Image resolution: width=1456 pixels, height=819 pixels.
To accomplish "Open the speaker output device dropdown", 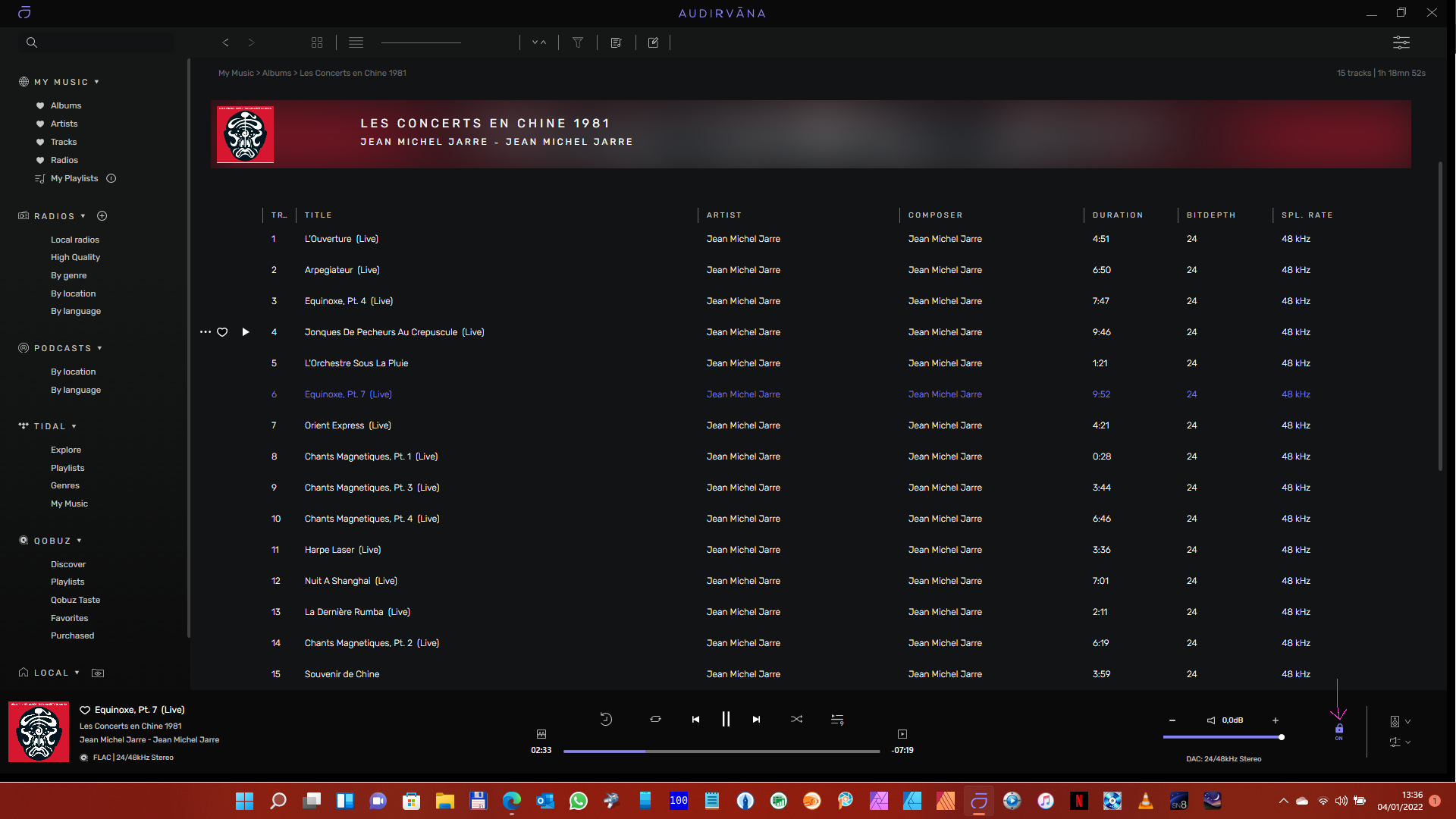I will pos(1400,721).
